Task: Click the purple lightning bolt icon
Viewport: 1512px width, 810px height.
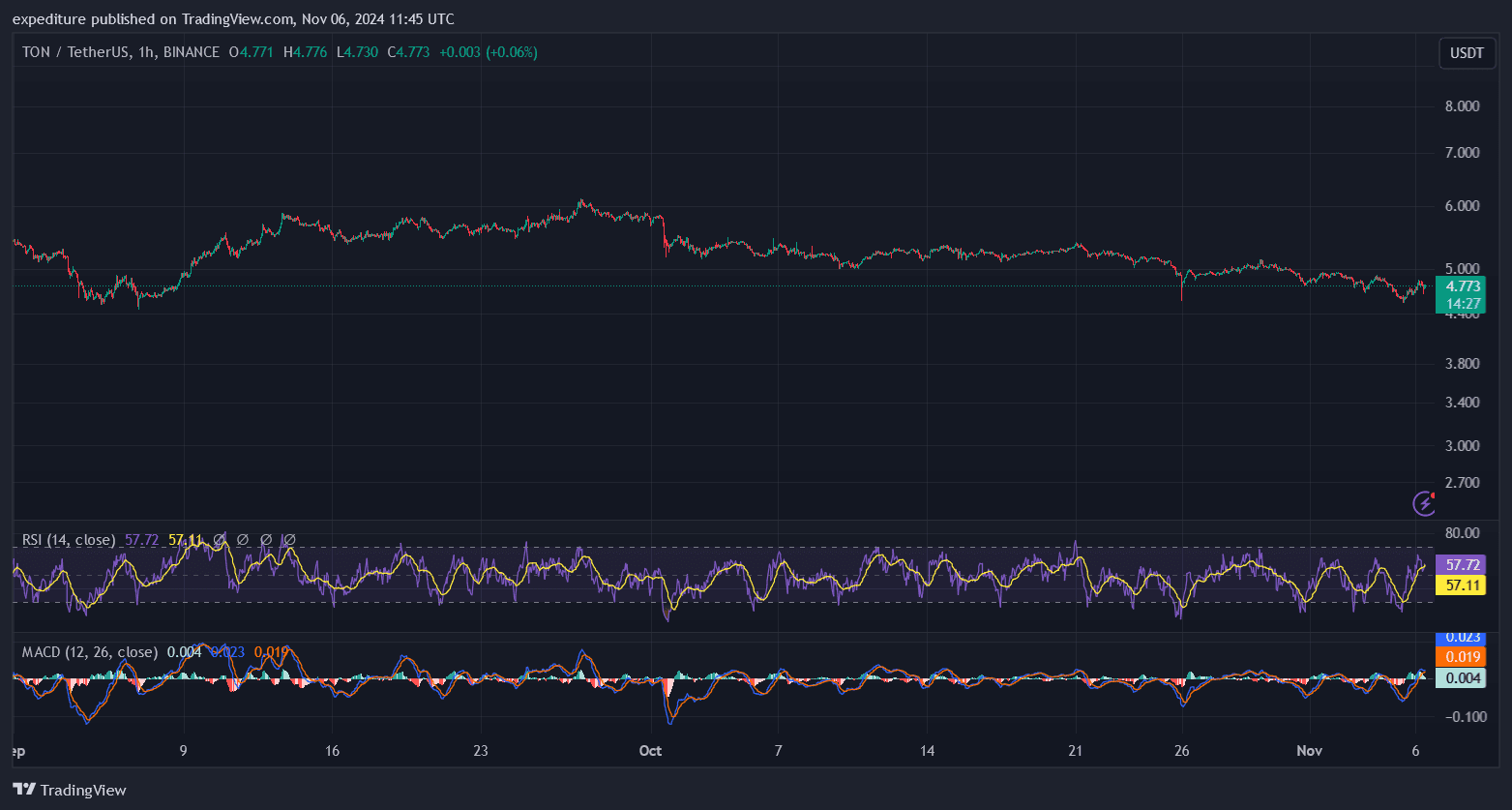Action: pyautogui.click(x=1424, y=502)
